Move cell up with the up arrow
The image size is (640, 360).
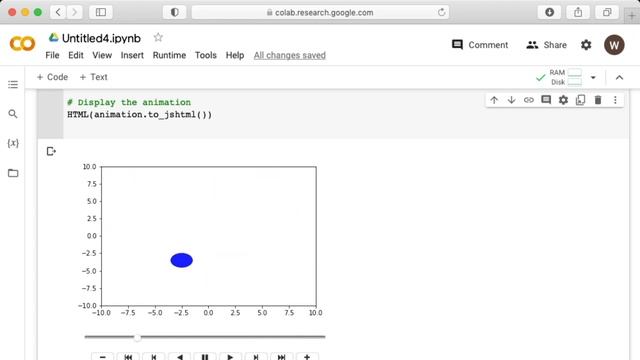(x=494, y=100)
